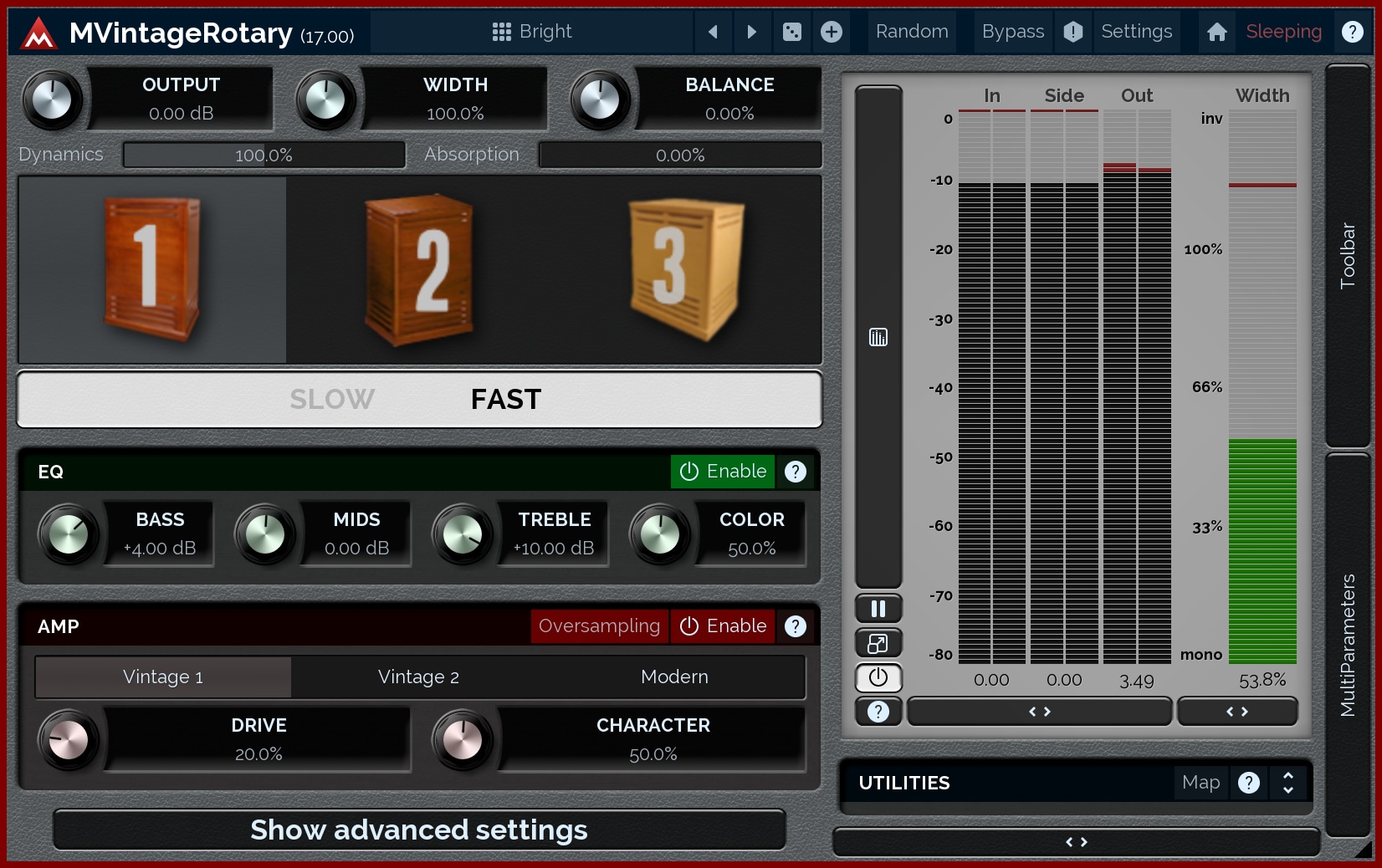Screen dimensions: 1382x868
Task: Click Show advanced settings button
Action: point(419,830)
